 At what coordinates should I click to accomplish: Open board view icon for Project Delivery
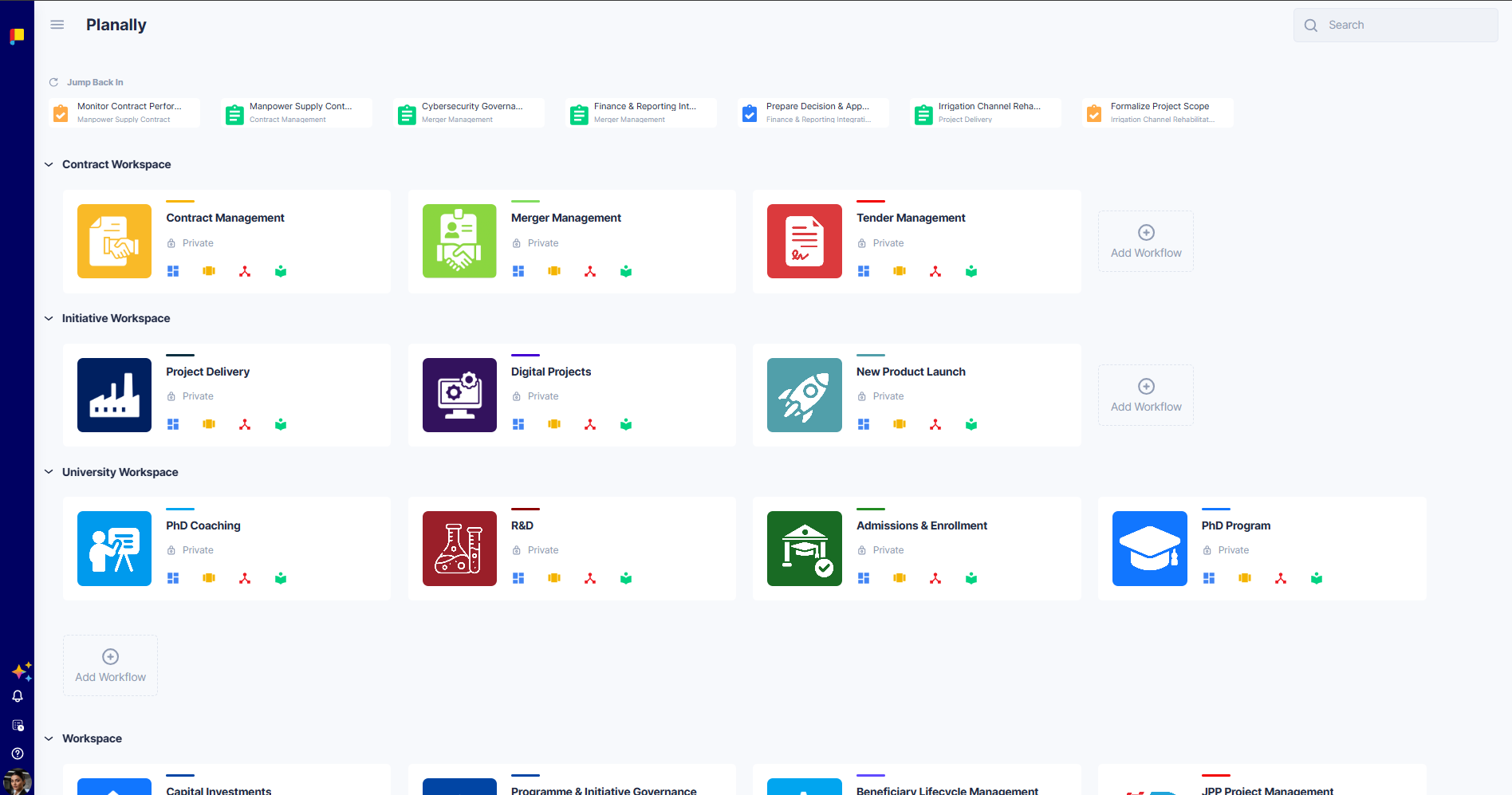pos(173,424)
